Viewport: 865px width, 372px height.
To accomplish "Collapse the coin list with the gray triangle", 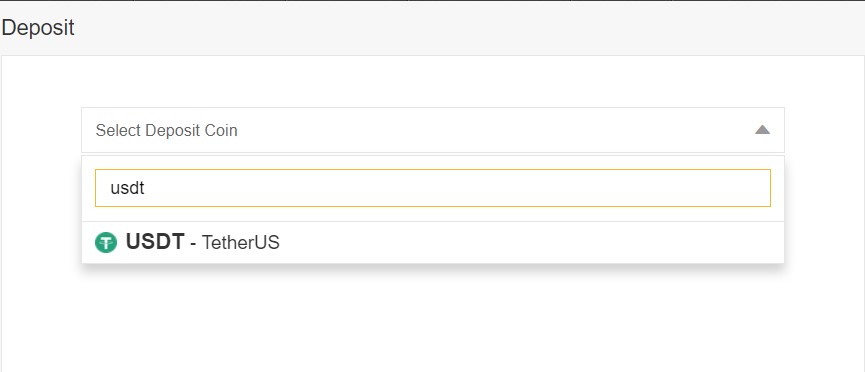I will pyautogui.click(x=762, y=130).
